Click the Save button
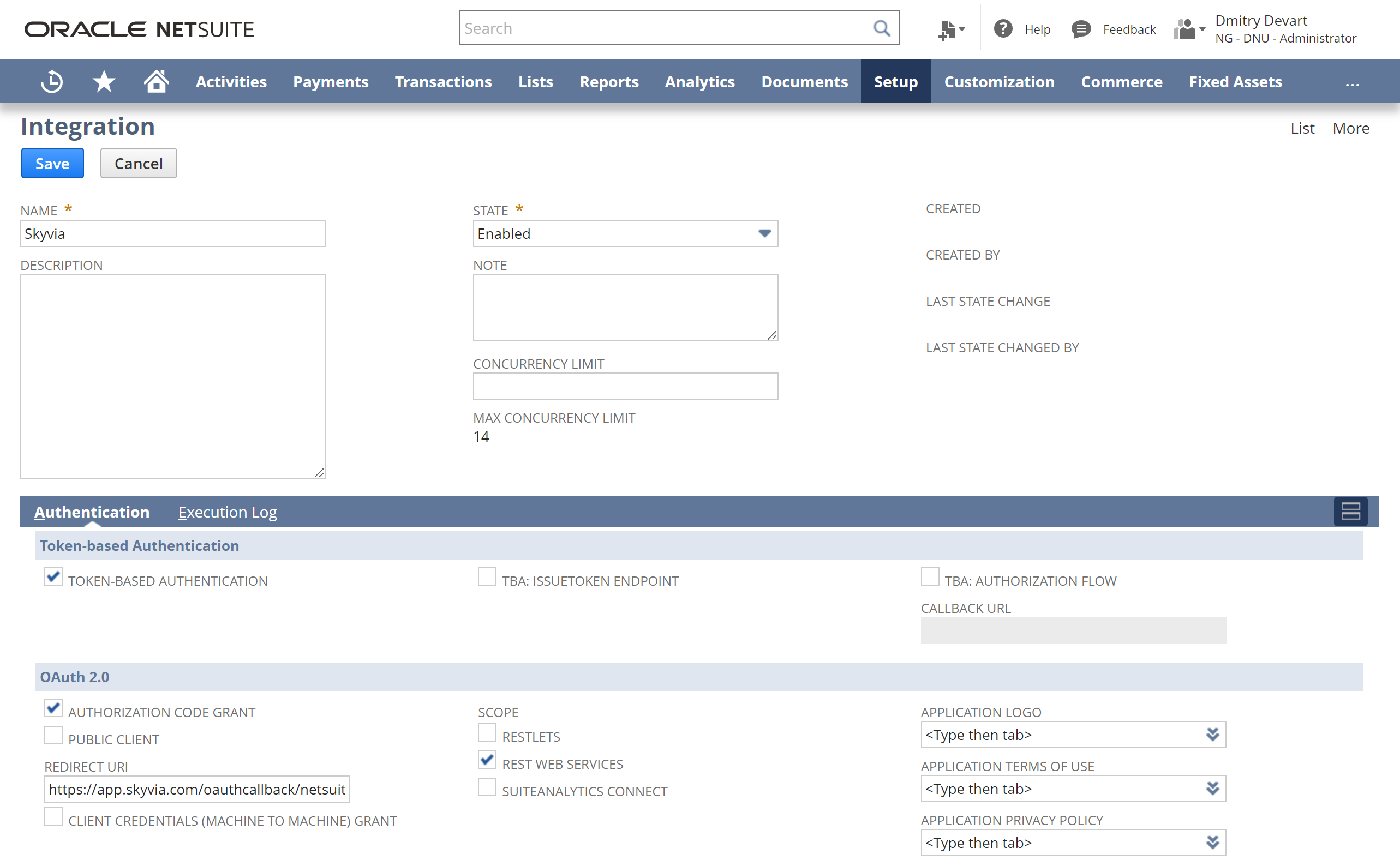This screenshot has height=866, width=1400. 53,163
